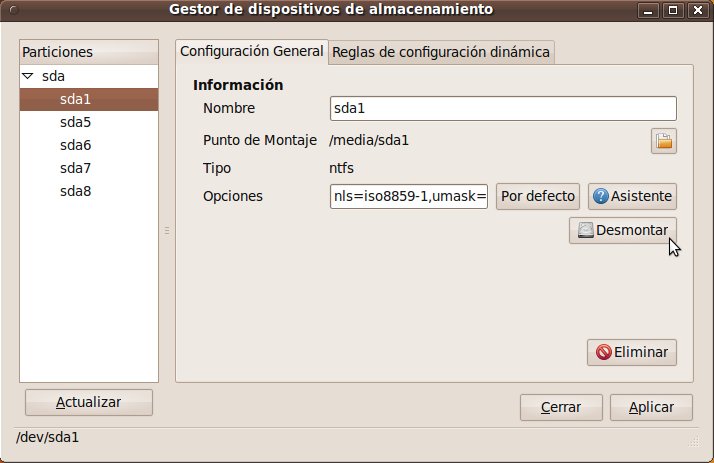Remove entry with Eliminar button
The width and height of the screenshot is (714, 463).
point(632,352)
